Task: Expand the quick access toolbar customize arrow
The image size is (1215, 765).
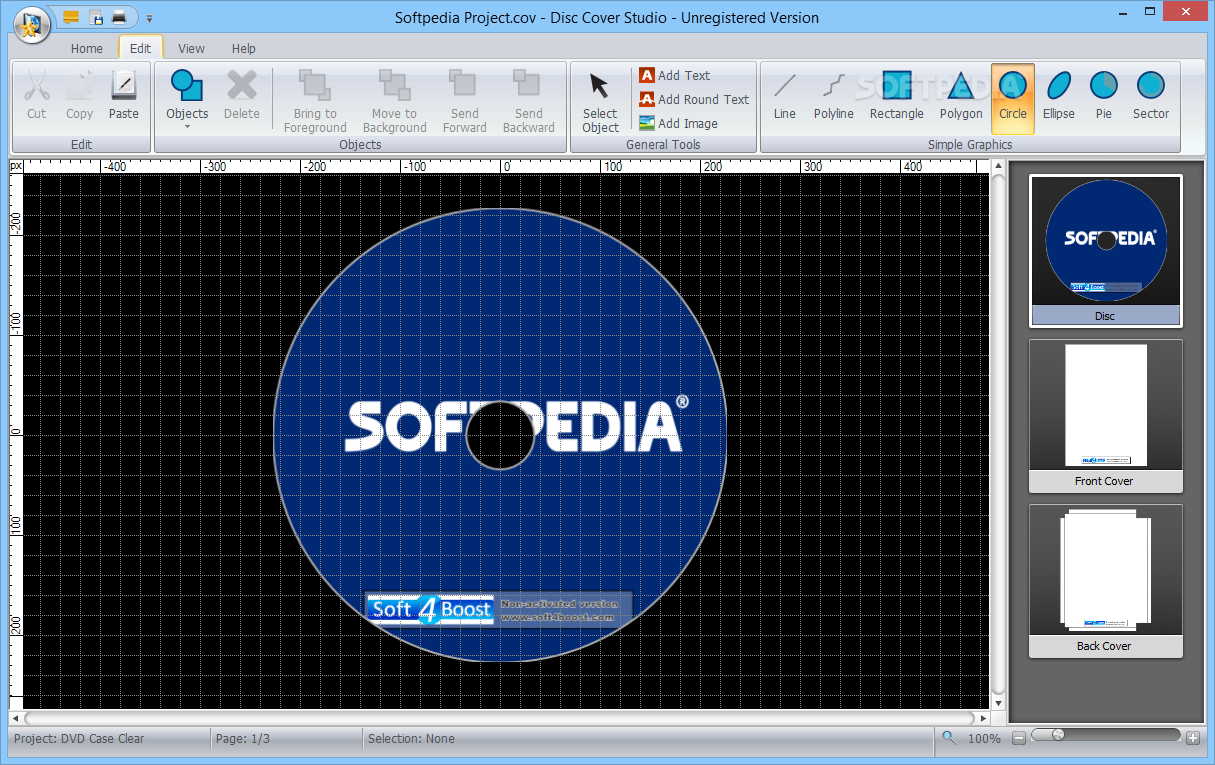Action: point(149,18)
